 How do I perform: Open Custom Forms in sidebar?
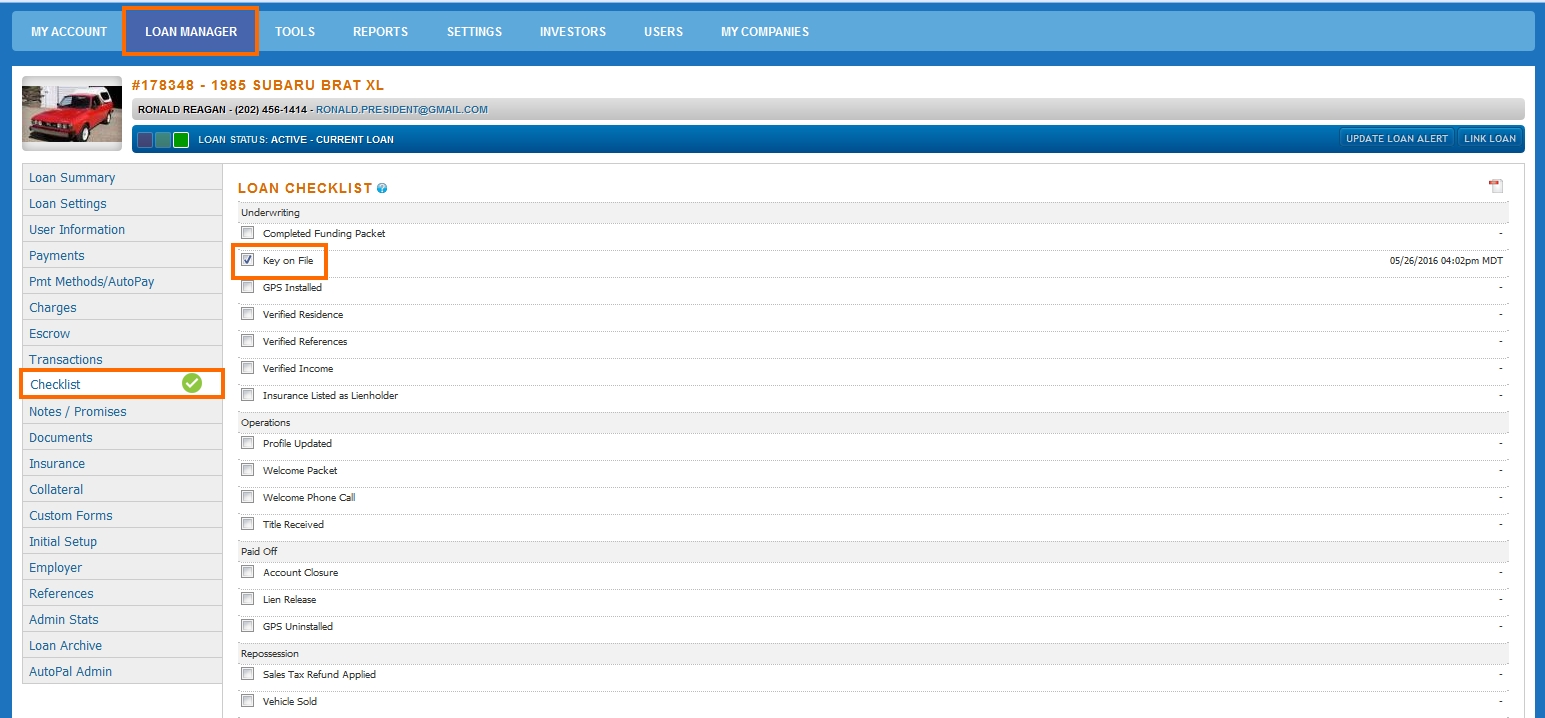122,516
